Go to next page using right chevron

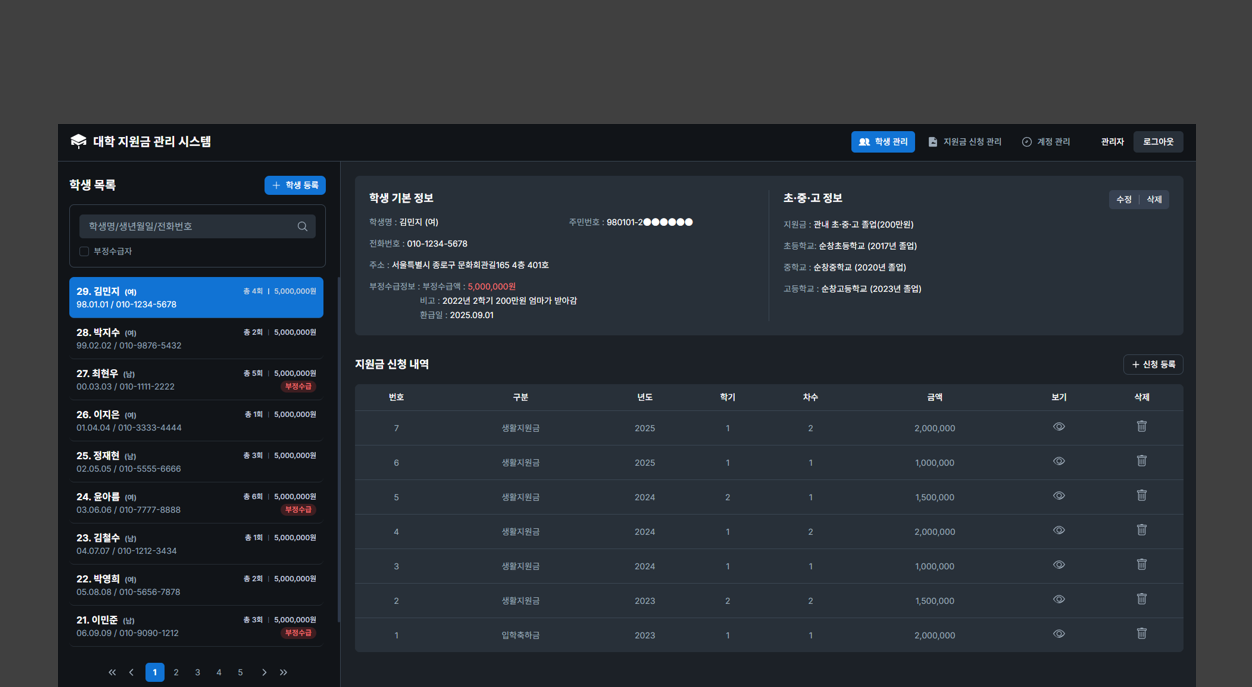point(264,673)
